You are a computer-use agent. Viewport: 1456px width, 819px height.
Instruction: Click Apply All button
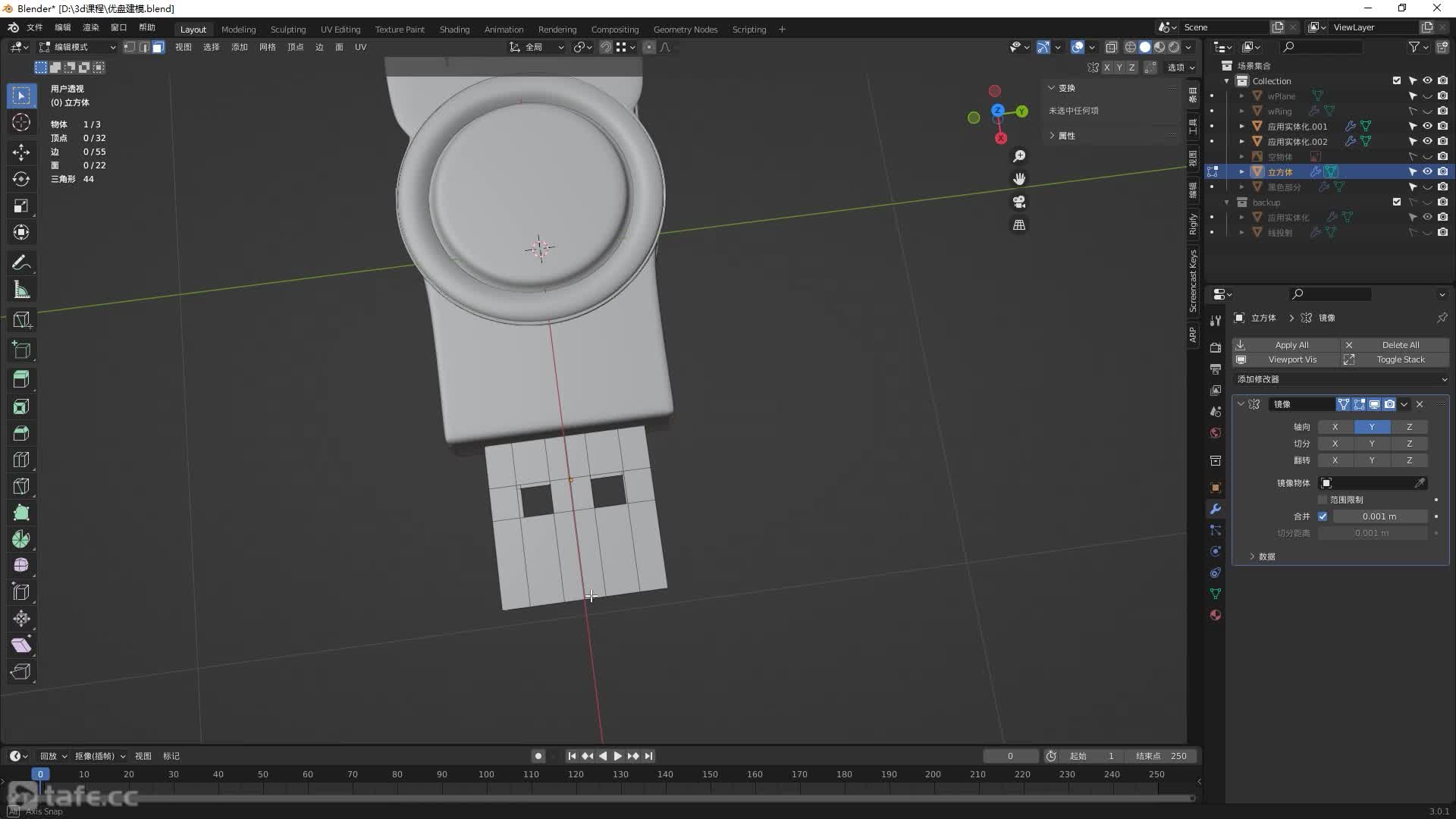(1285, 345)
